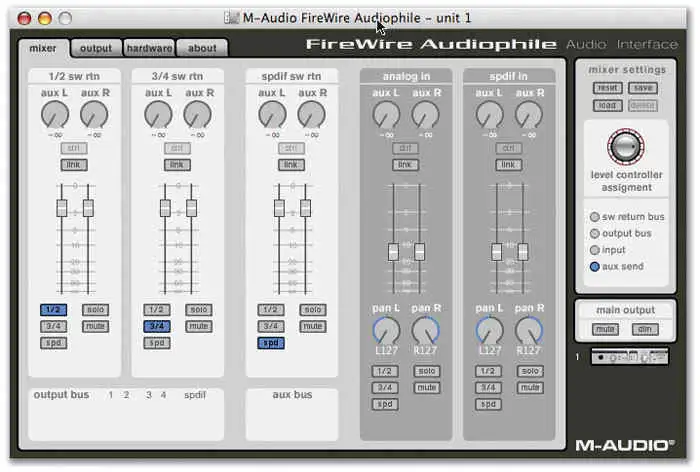Screen dimensions: 700x472
Task: Solo the 3/4 sw rtn channel
Action: (198, 310)
